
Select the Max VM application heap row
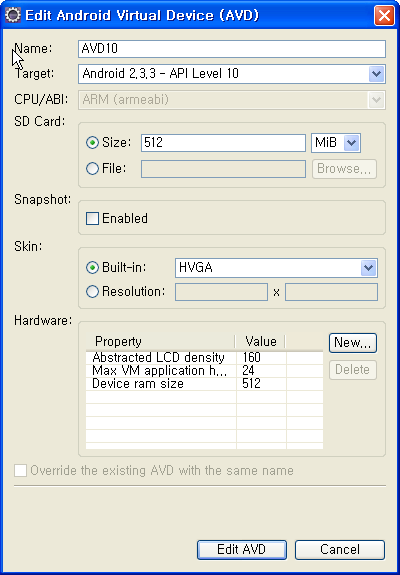point(204,371)
